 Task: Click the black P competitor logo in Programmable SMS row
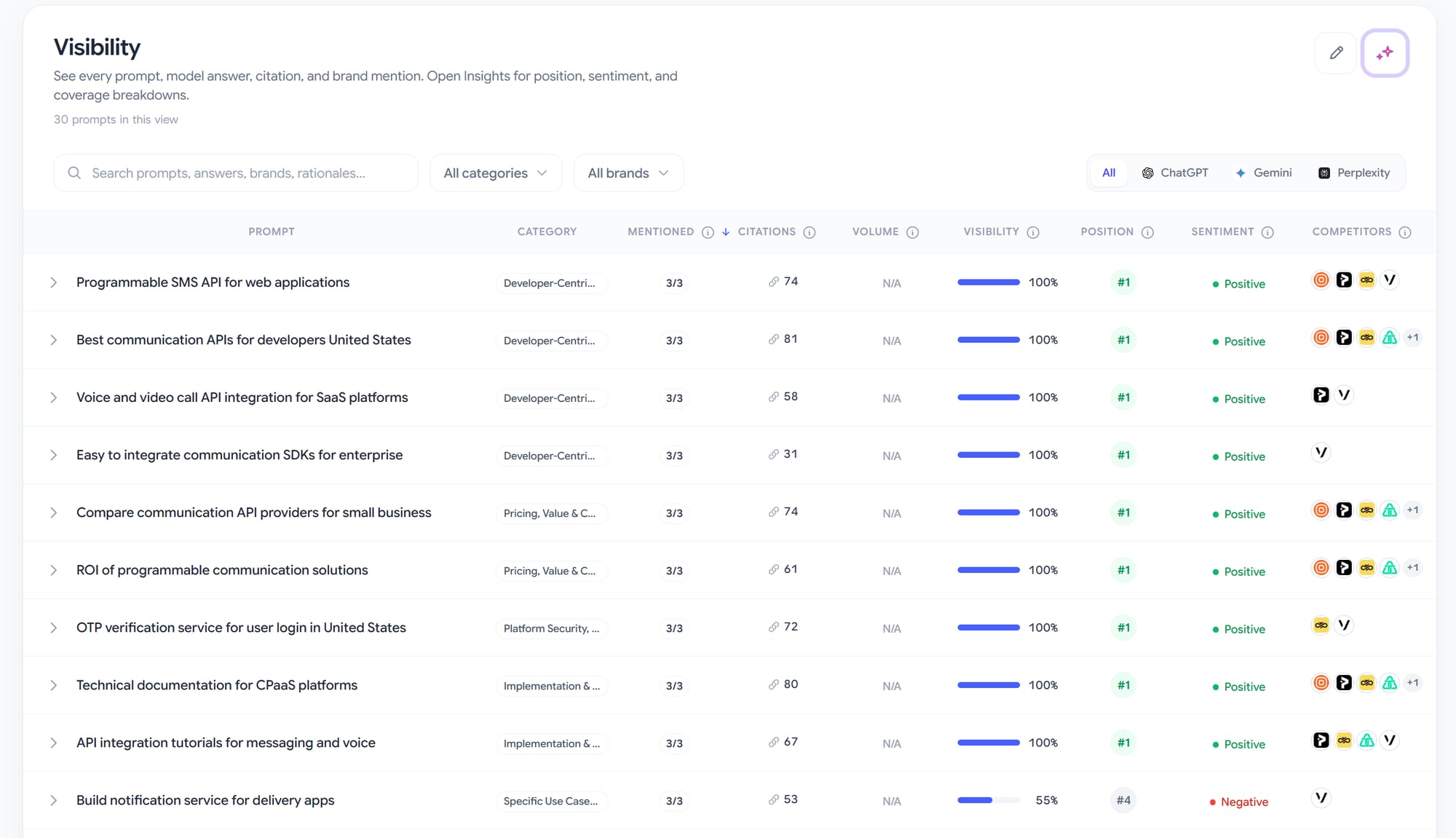click(1344, 280)
